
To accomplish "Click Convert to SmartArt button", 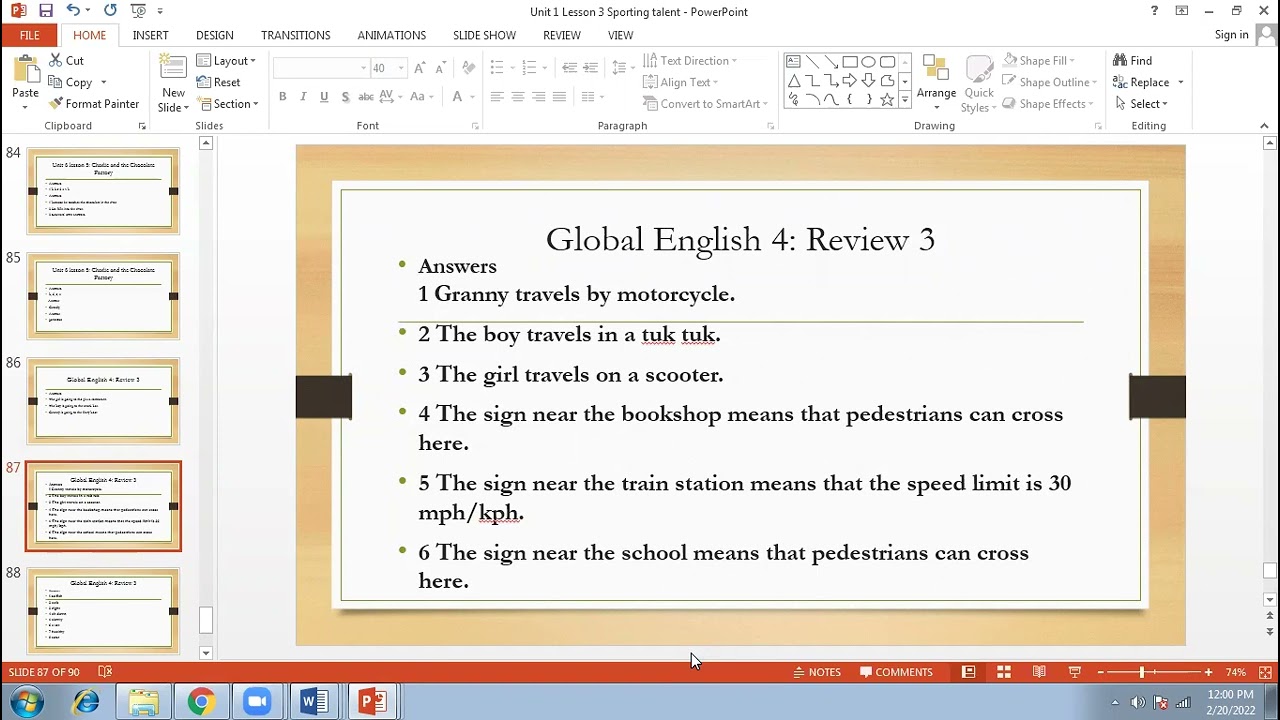I will [x=705, y=104].
